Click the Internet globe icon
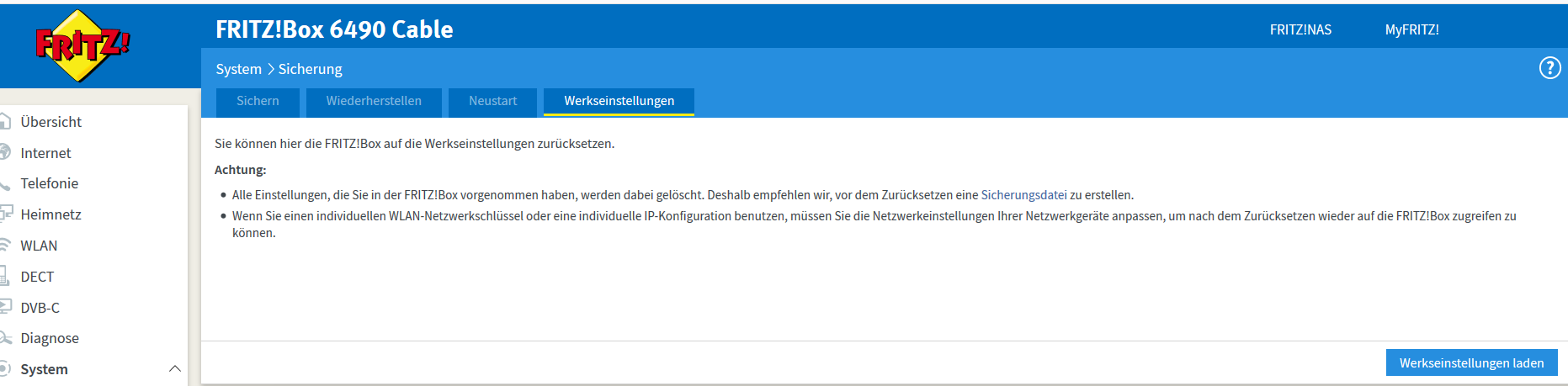This screenshot has height=386, width=1568. point(4,152)
